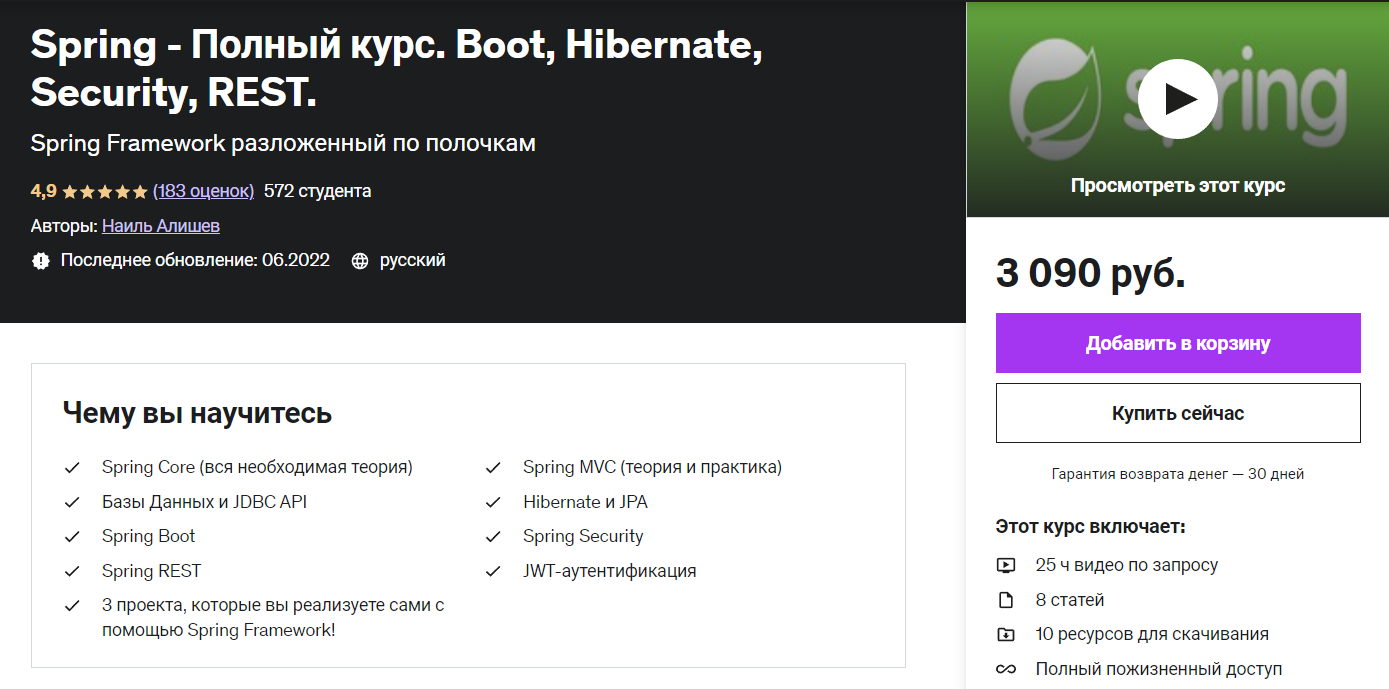Viewport: 1389px width, 689px height.
Task: Click the last update badge icon
Action: coord(41,261)
